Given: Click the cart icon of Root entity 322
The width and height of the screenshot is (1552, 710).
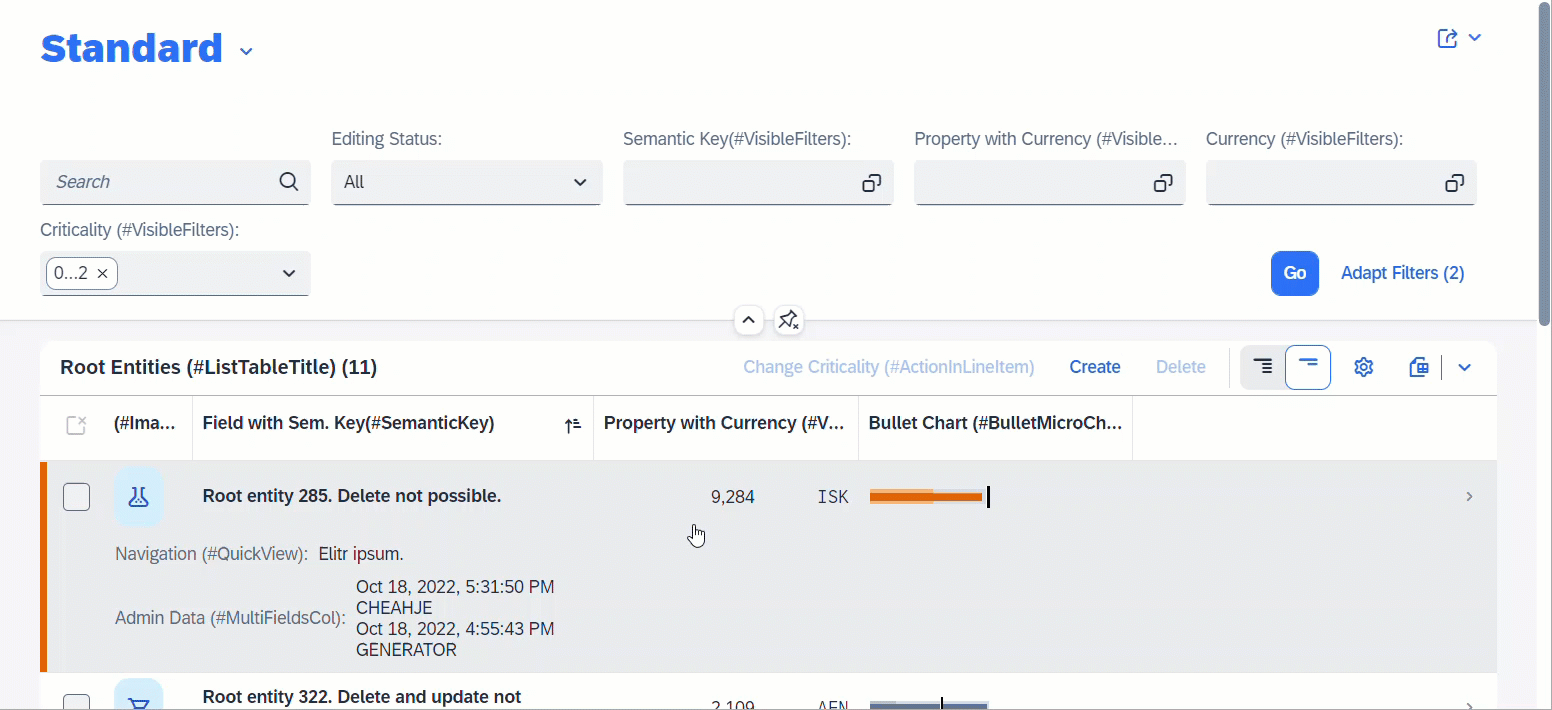Looking at the screenshot, I should (139, 695).
